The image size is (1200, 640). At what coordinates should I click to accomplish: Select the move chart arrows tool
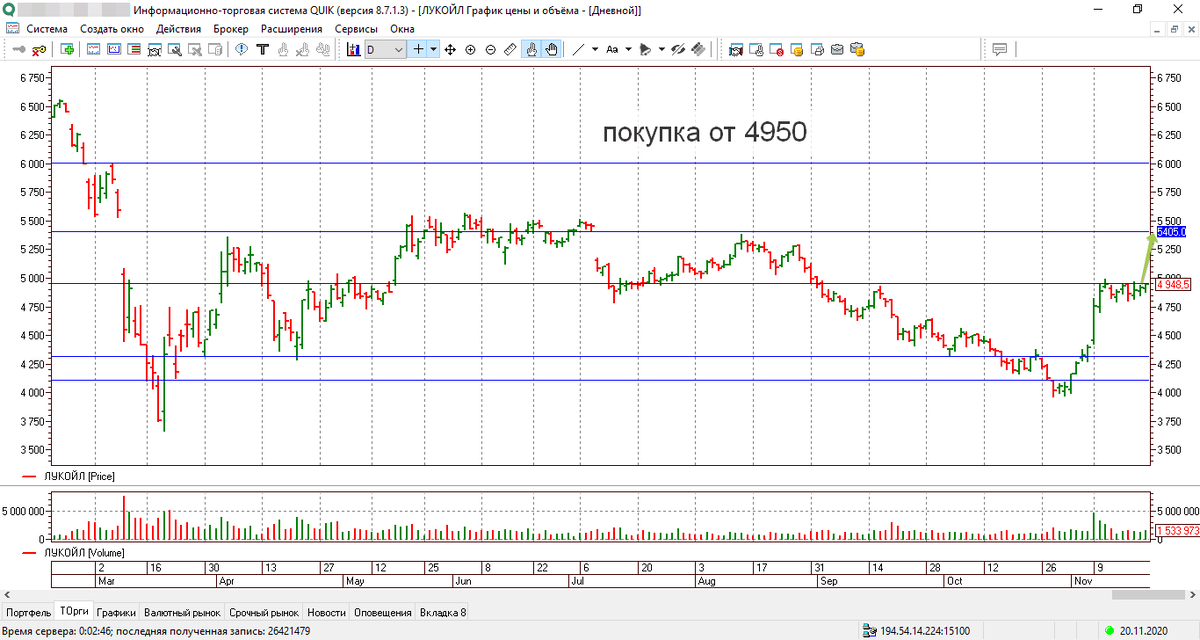pos(450,49)
